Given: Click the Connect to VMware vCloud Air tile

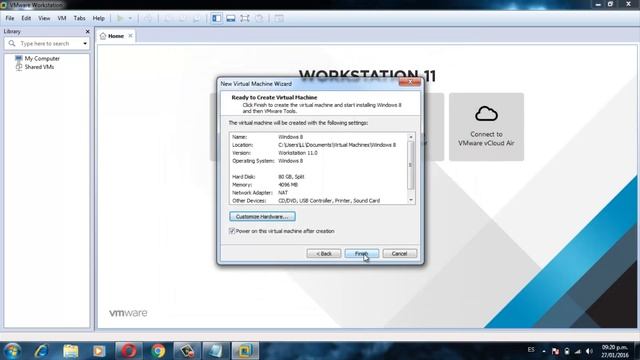Looking at the screenshot, I should [487, 127].
